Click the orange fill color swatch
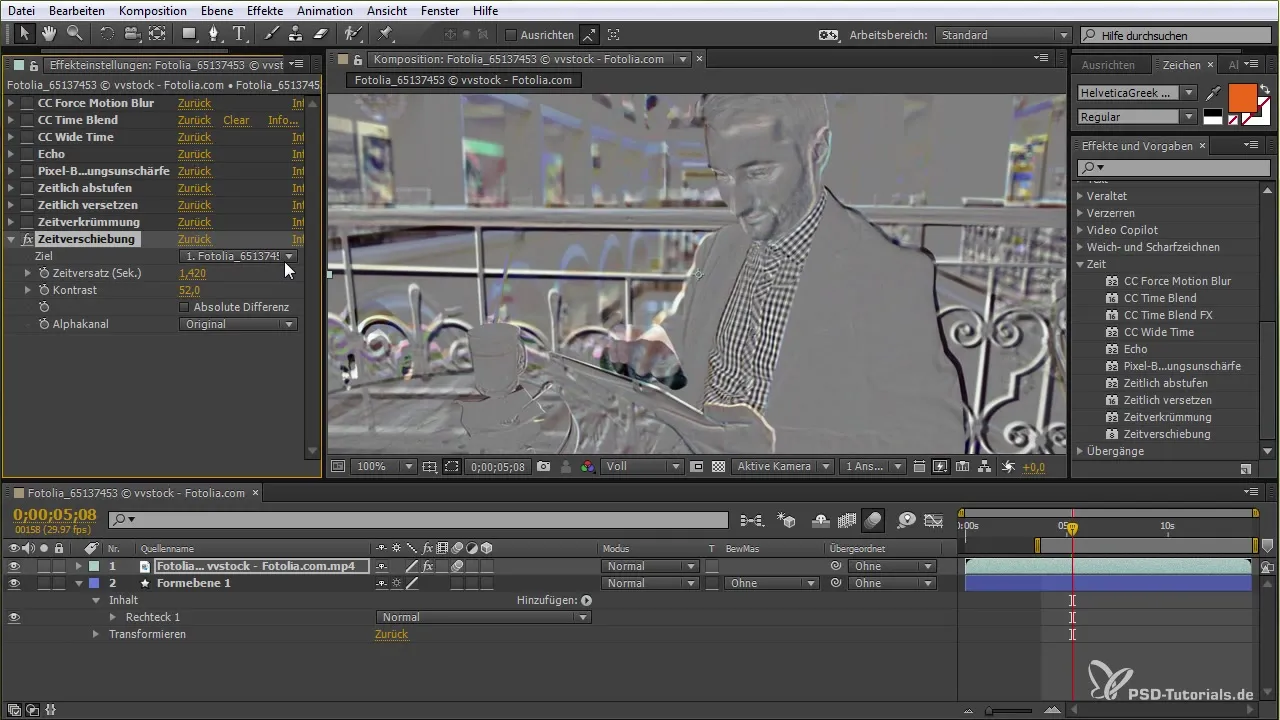This screenshot has width=1280, height=720. tap(1241, 98)
